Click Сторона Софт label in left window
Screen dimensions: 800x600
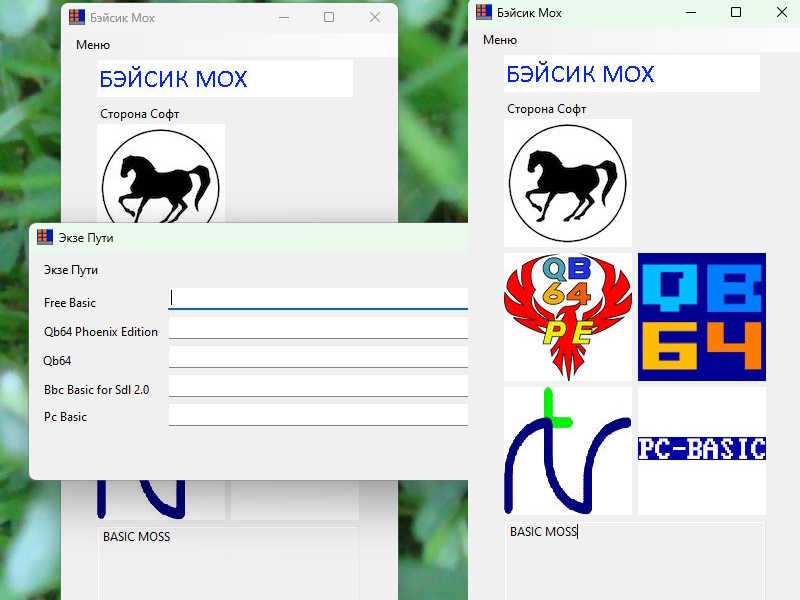pos(139,114)
